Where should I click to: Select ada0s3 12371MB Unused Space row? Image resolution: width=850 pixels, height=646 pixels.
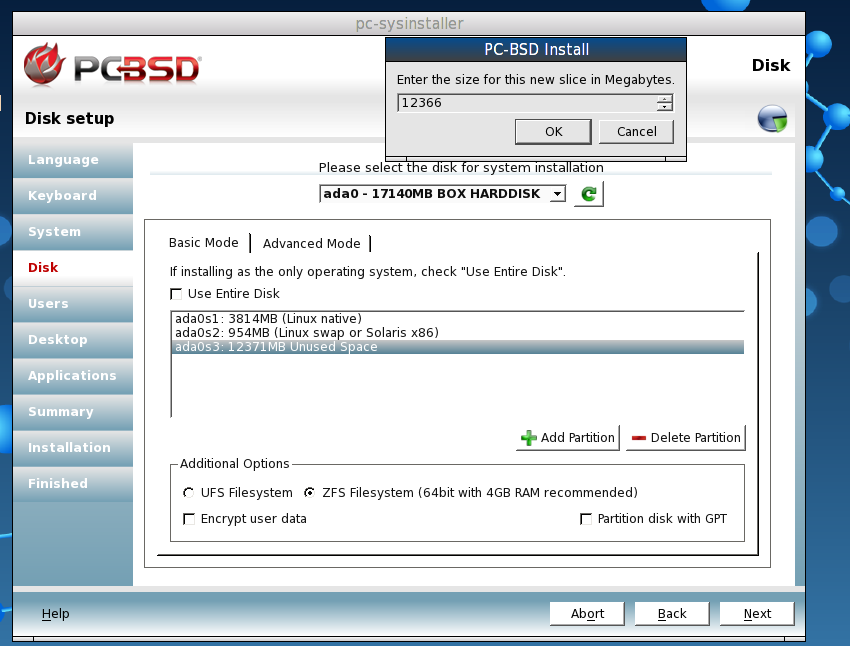coord(458,347)
